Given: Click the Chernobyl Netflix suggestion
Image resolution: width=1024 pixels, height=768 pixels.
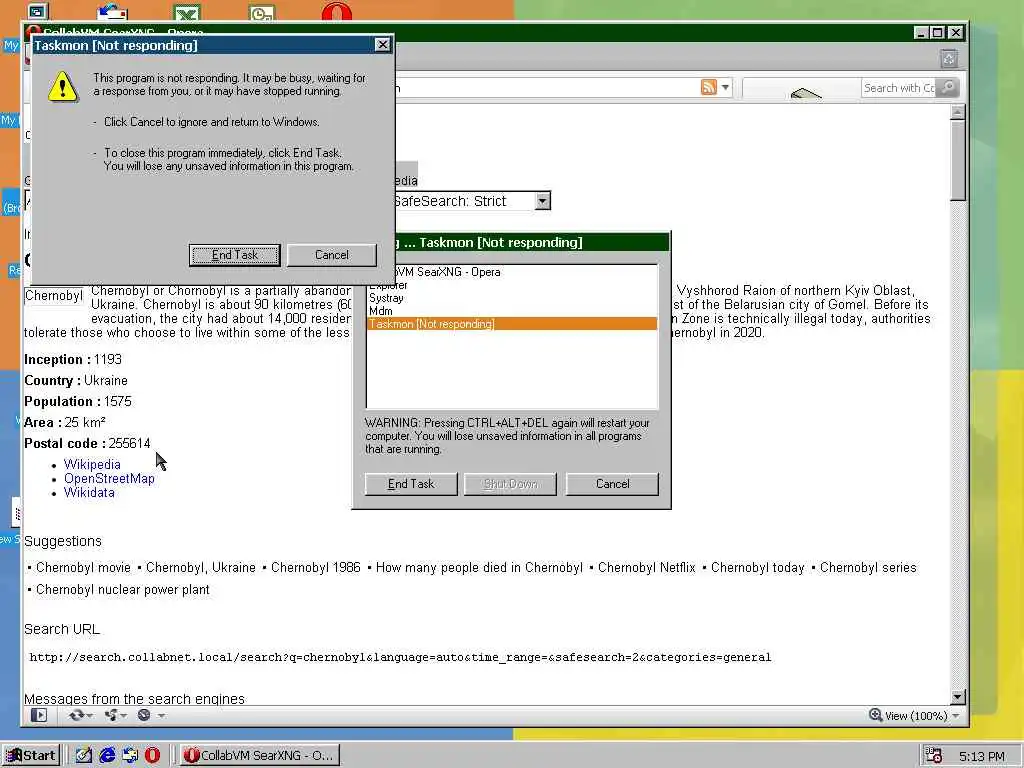Looking at the screenshot, I should [647, 568].
